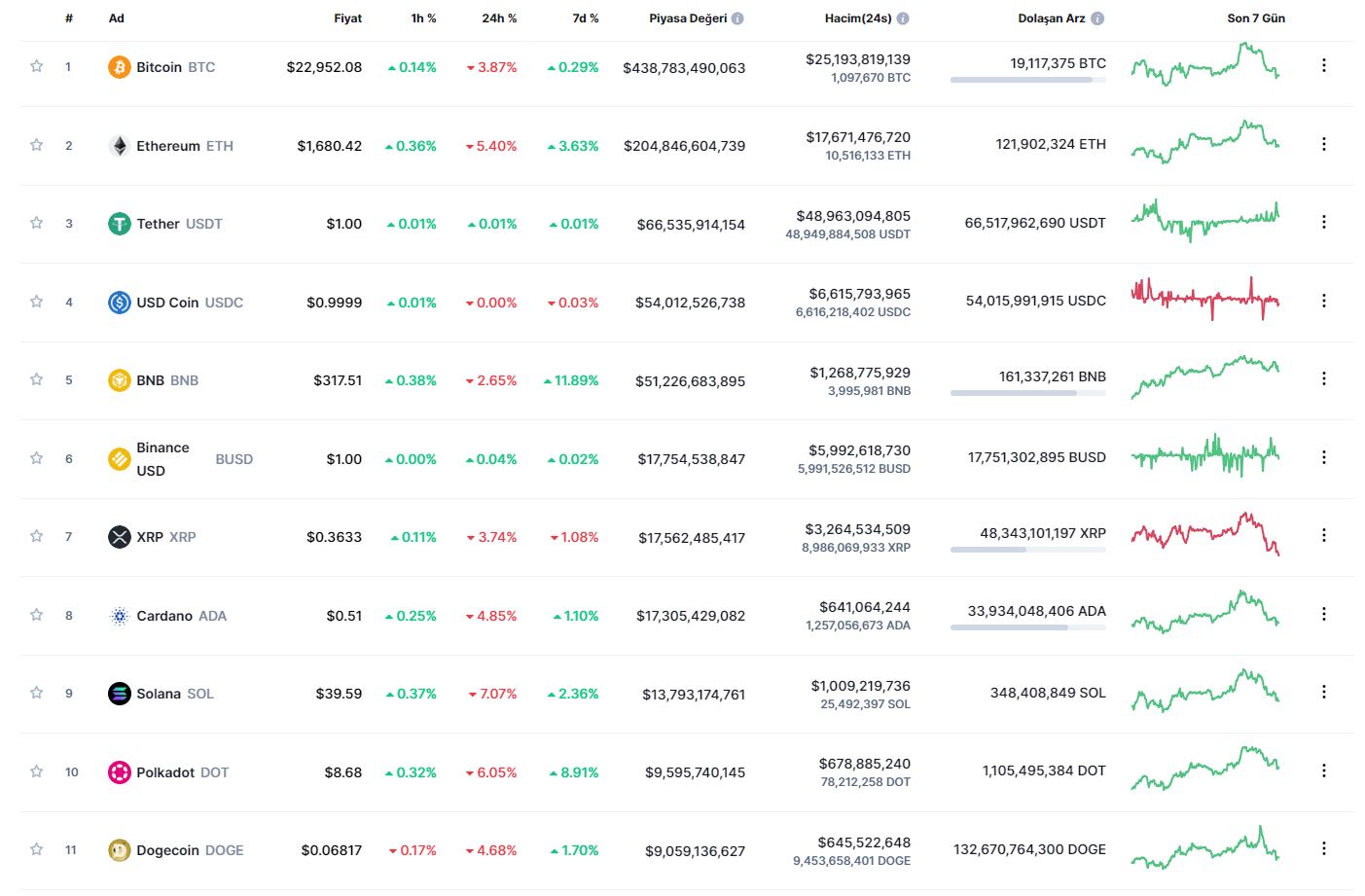Sort table by the Fiyat column header

(347, 18)
